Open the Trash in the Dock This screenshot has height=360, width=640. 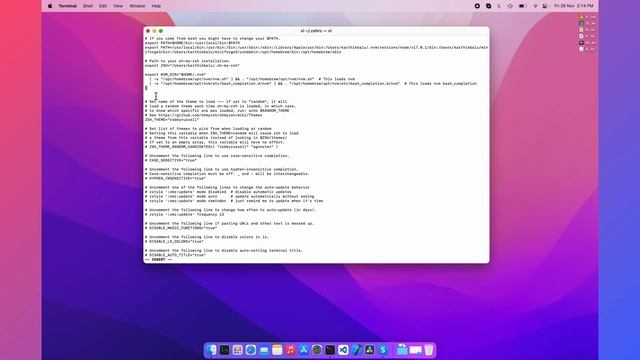pyautogui.click(x=429, y=350)
